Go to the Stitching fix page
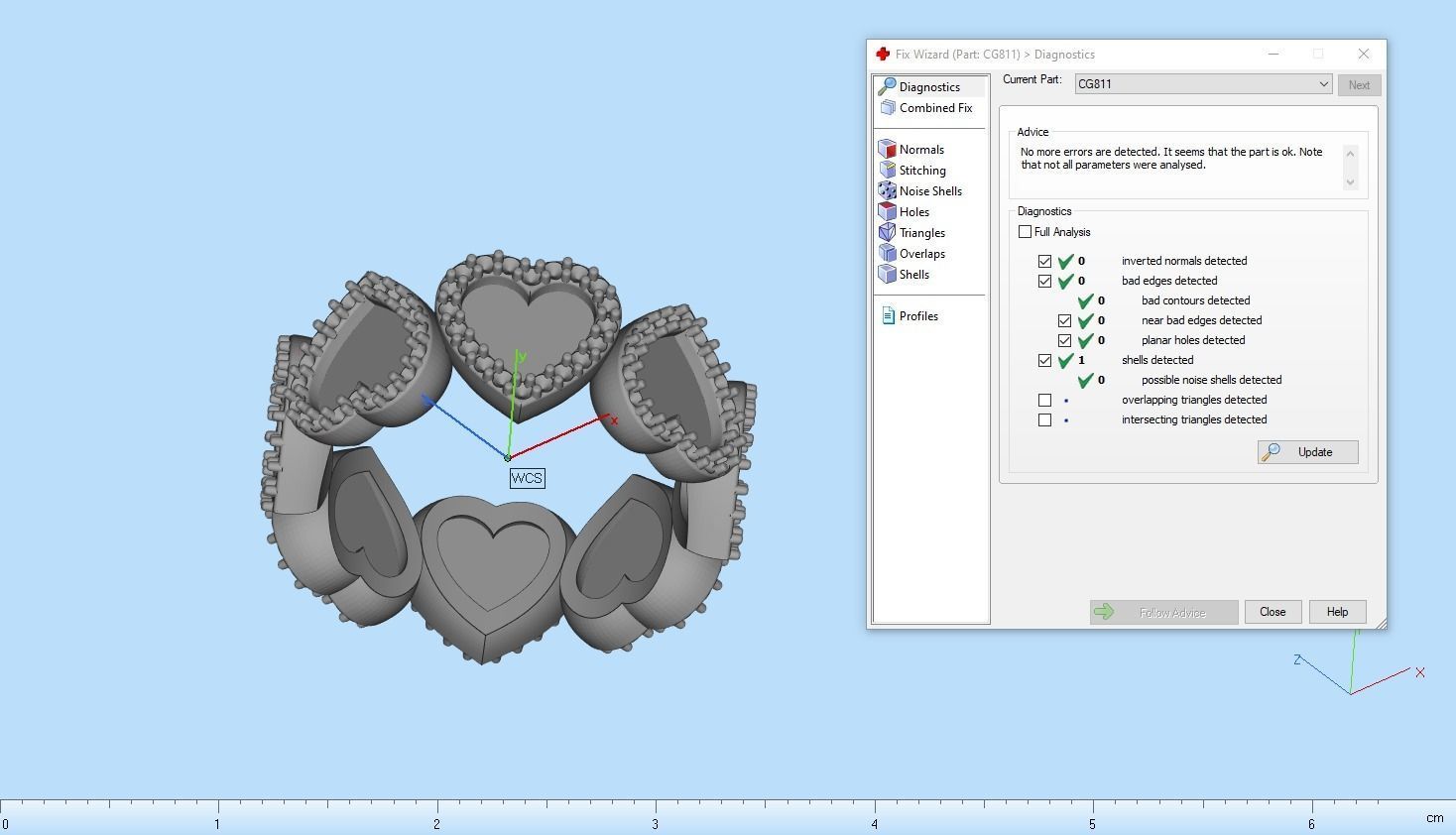 point(922,171)
